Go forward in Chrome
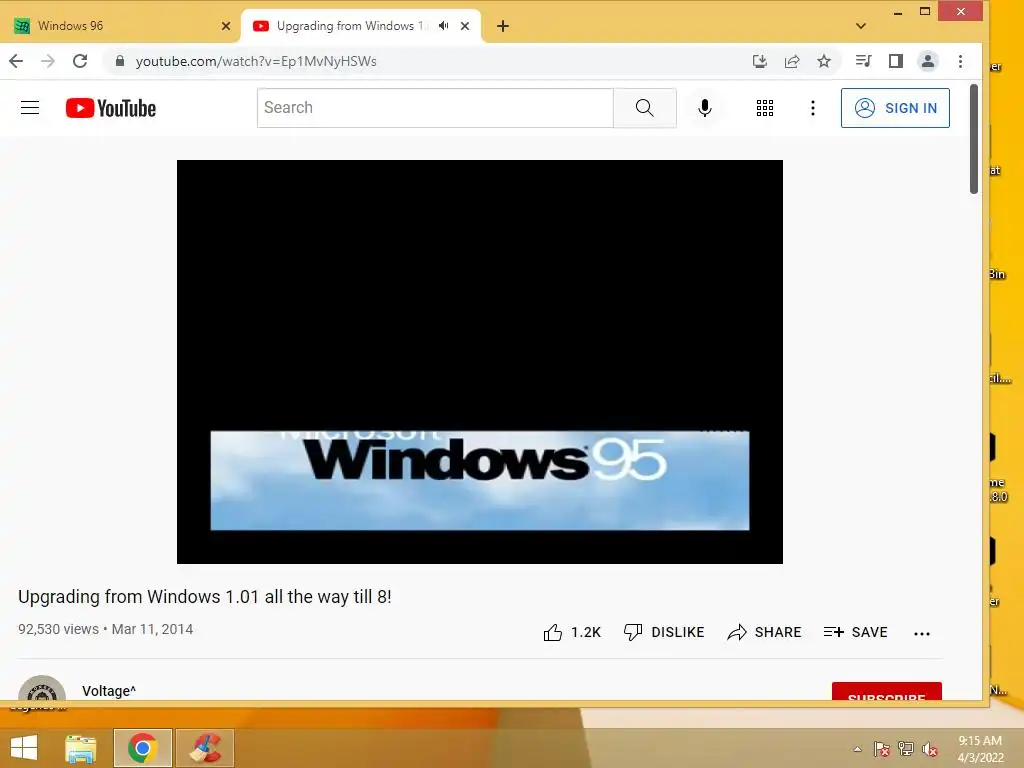Viewport: 1024px width, 768px height. [x=48, y=61]
